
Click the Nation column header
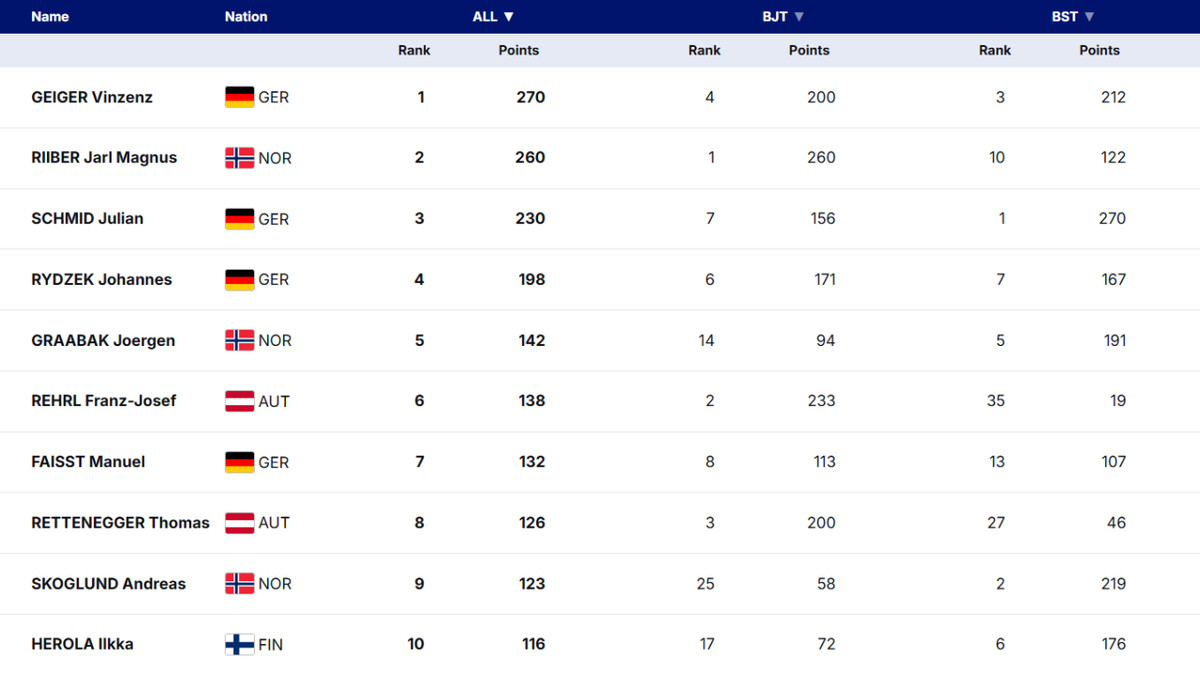pyautogui.click(x=246, y=17)
